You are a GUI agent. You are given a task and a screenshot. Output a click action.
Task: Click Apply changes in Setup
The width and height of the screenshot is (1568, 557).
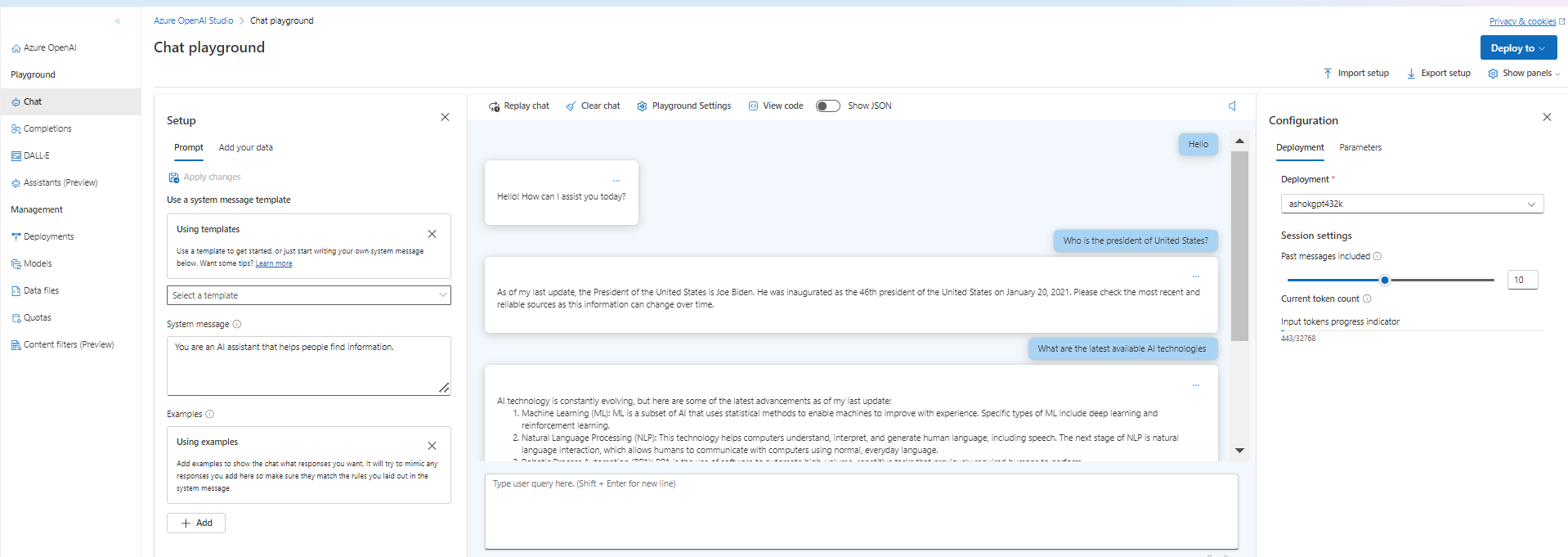204,177
